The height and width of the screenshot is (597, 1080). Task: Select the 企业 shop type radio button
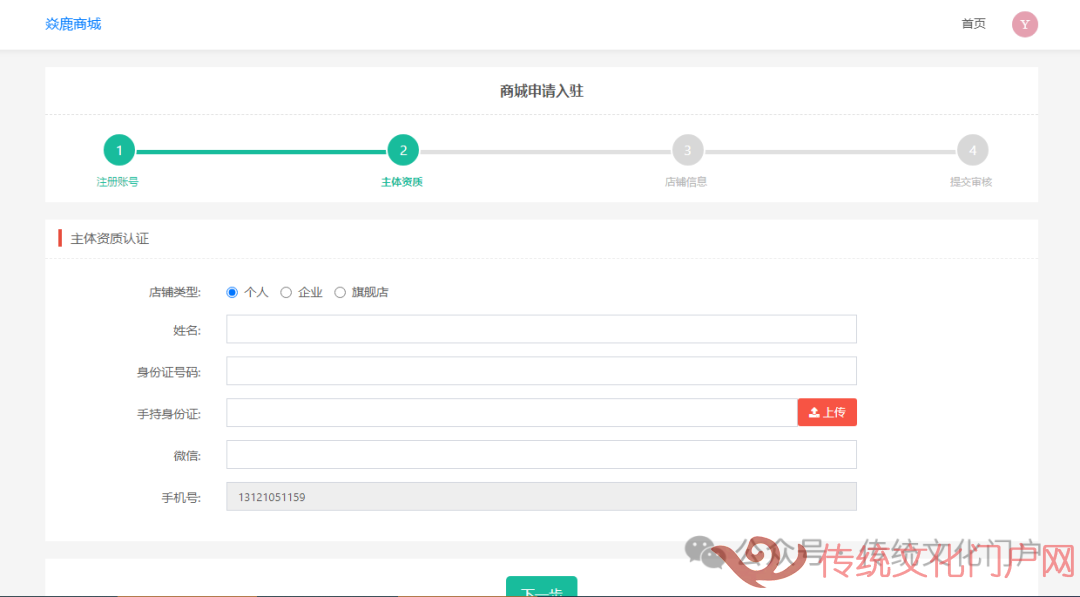tap(286, 293)
